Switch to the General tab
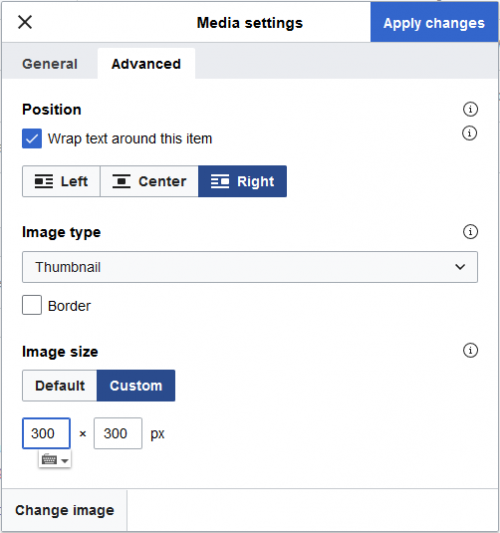The image size is (500, 533). [50, 64]
